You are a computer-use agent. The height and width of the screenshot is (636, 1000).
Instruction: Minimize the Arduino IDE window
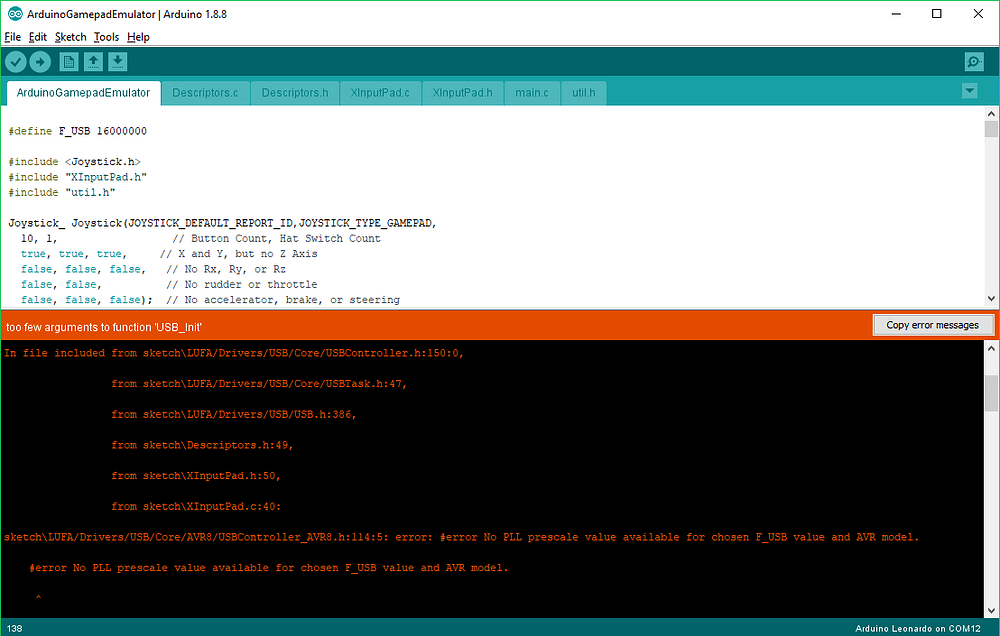pyautogui.click(x=896, y=13)
